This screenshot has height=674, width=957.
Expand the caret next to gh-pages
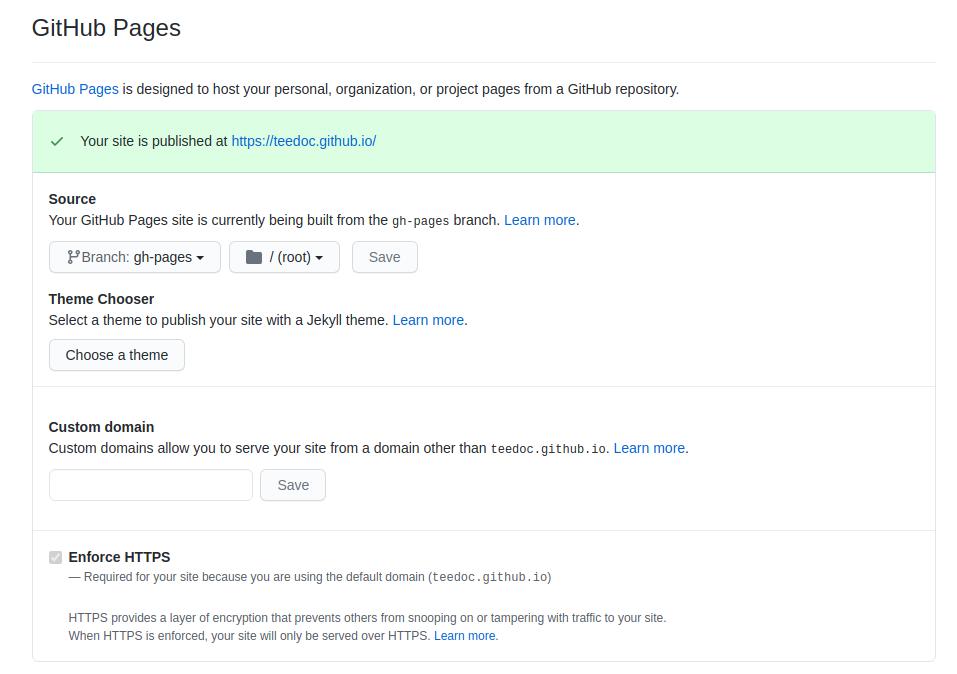coord(200,258)
